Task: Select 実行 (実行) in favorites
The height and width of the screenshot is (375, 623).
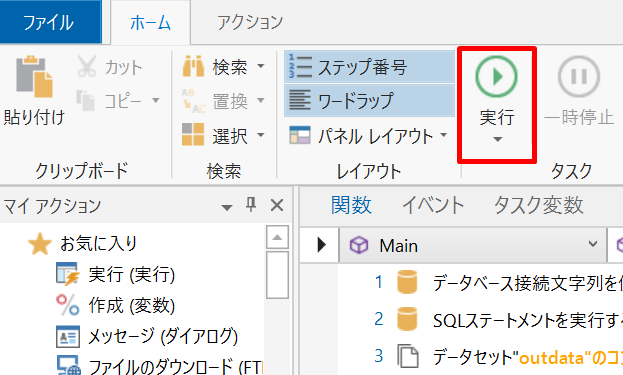Action: [x=132, y=274]
